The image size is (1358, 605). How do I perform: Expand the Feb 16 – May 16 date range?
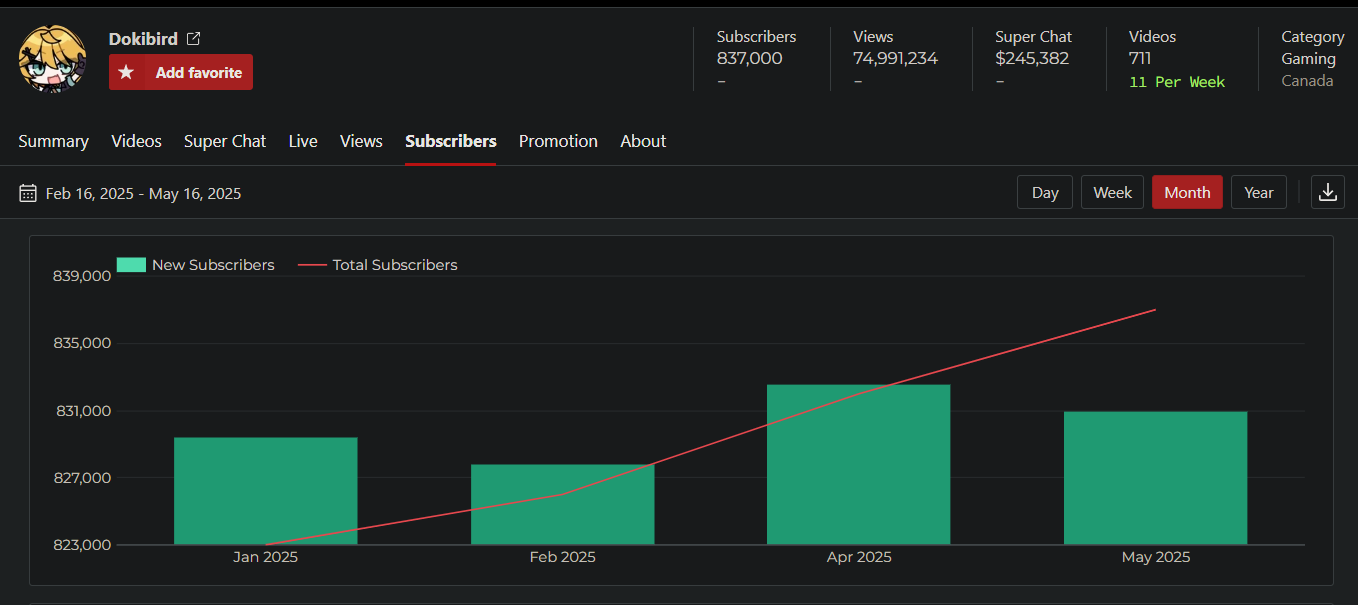pyautogui.click(x=143, y=194)
